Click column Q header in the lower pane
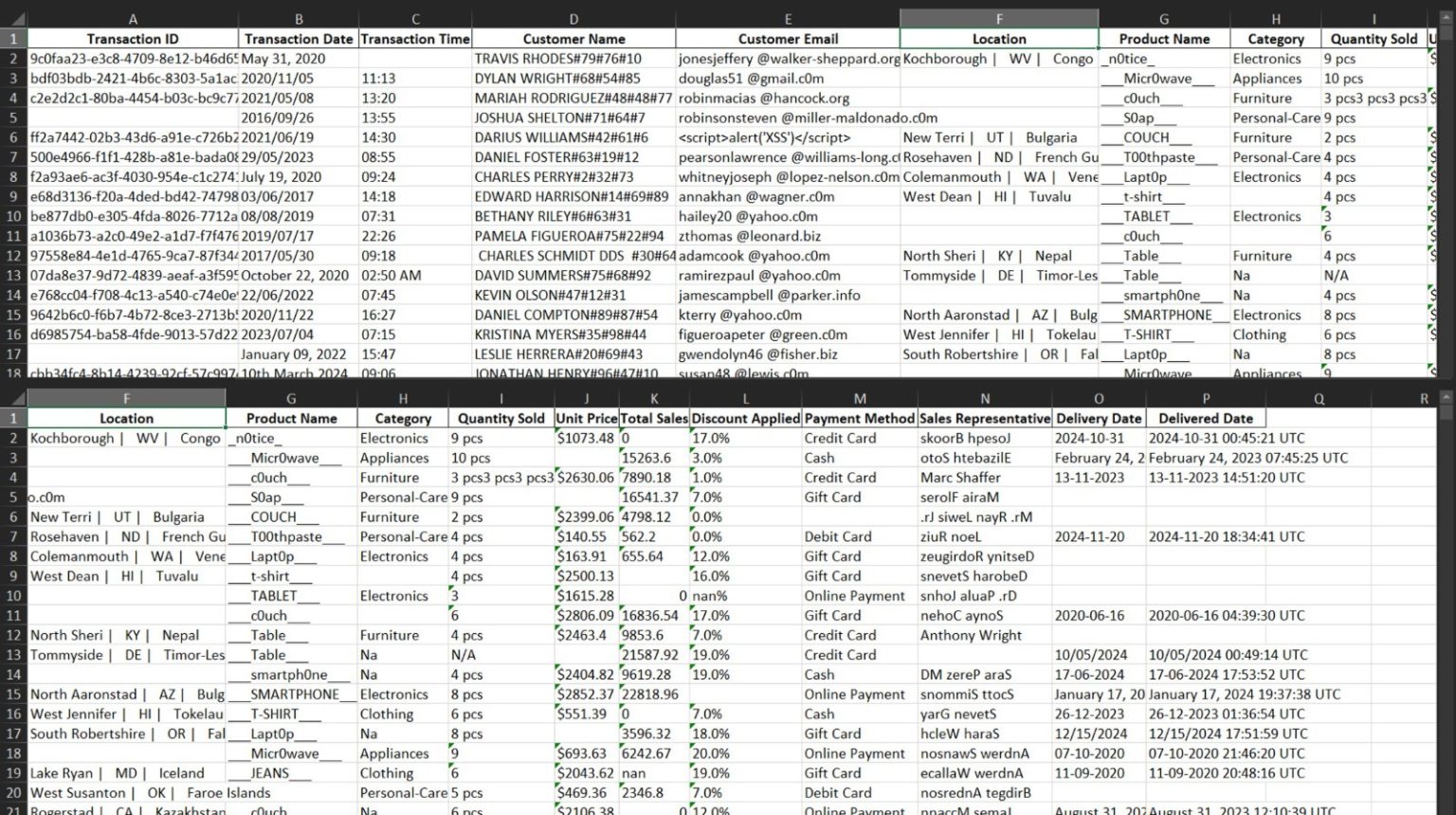 click(x=1318, y=398)
